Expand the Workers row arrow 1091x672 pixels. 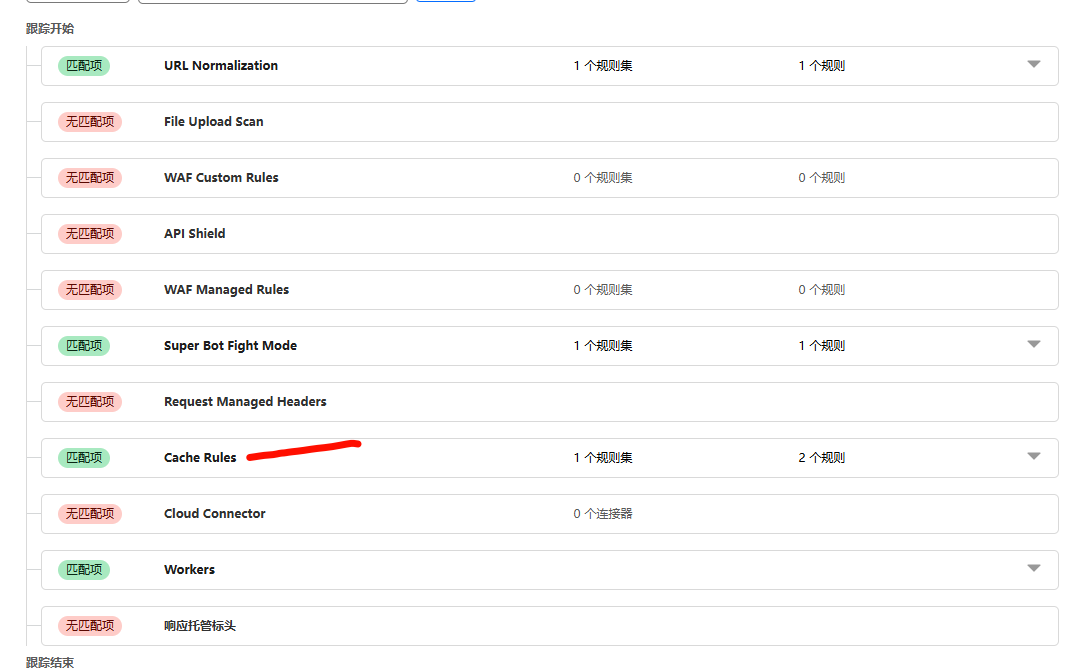coord(1033,568)
